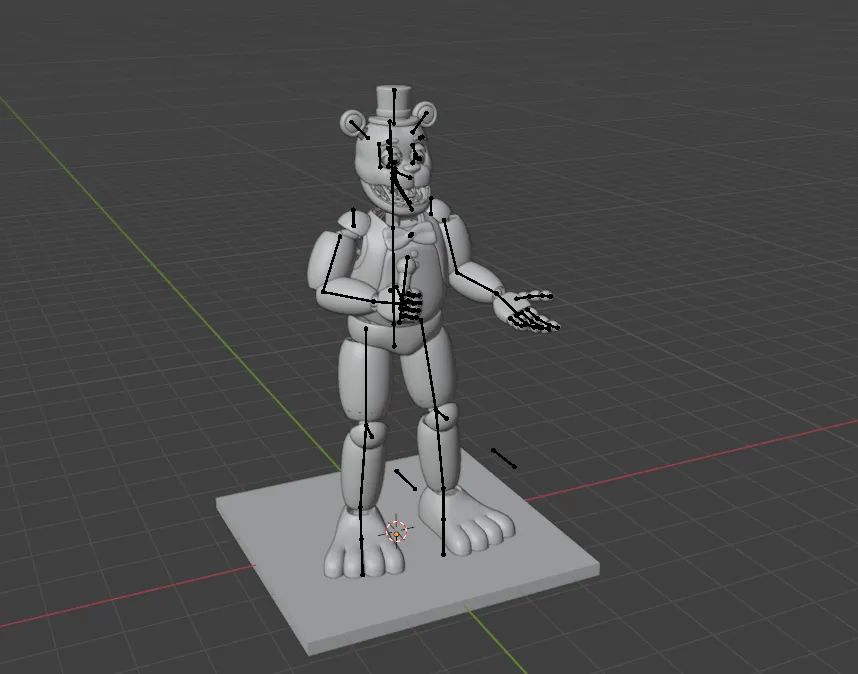Image resolution: width=858 pixels, height=674 pixels.
Task: Select the short detached bone between the legs
Action: coord(405,479)
